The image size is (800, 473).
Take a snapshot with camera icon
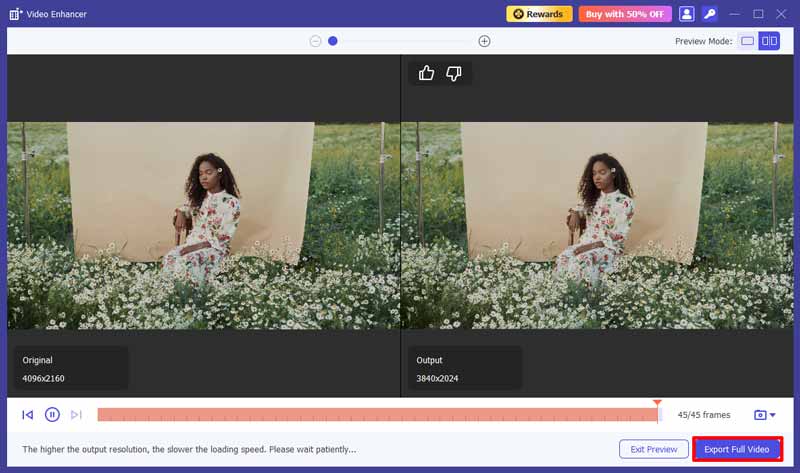(x=760, y=415)
